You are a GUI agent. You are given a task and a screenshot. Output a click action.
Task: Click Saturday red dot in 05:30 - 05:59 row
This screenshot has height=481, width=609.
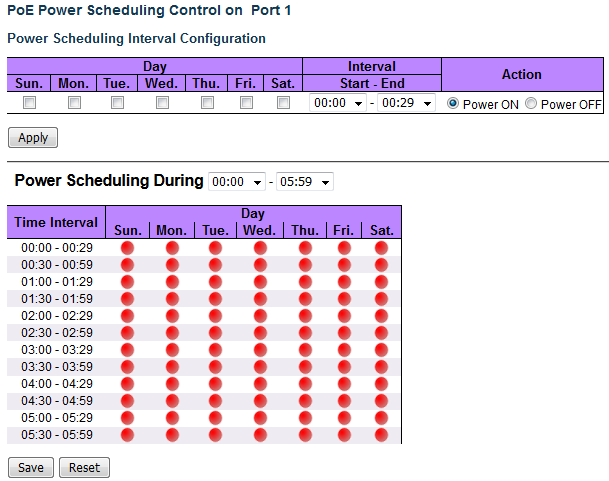tap(381, 434)
